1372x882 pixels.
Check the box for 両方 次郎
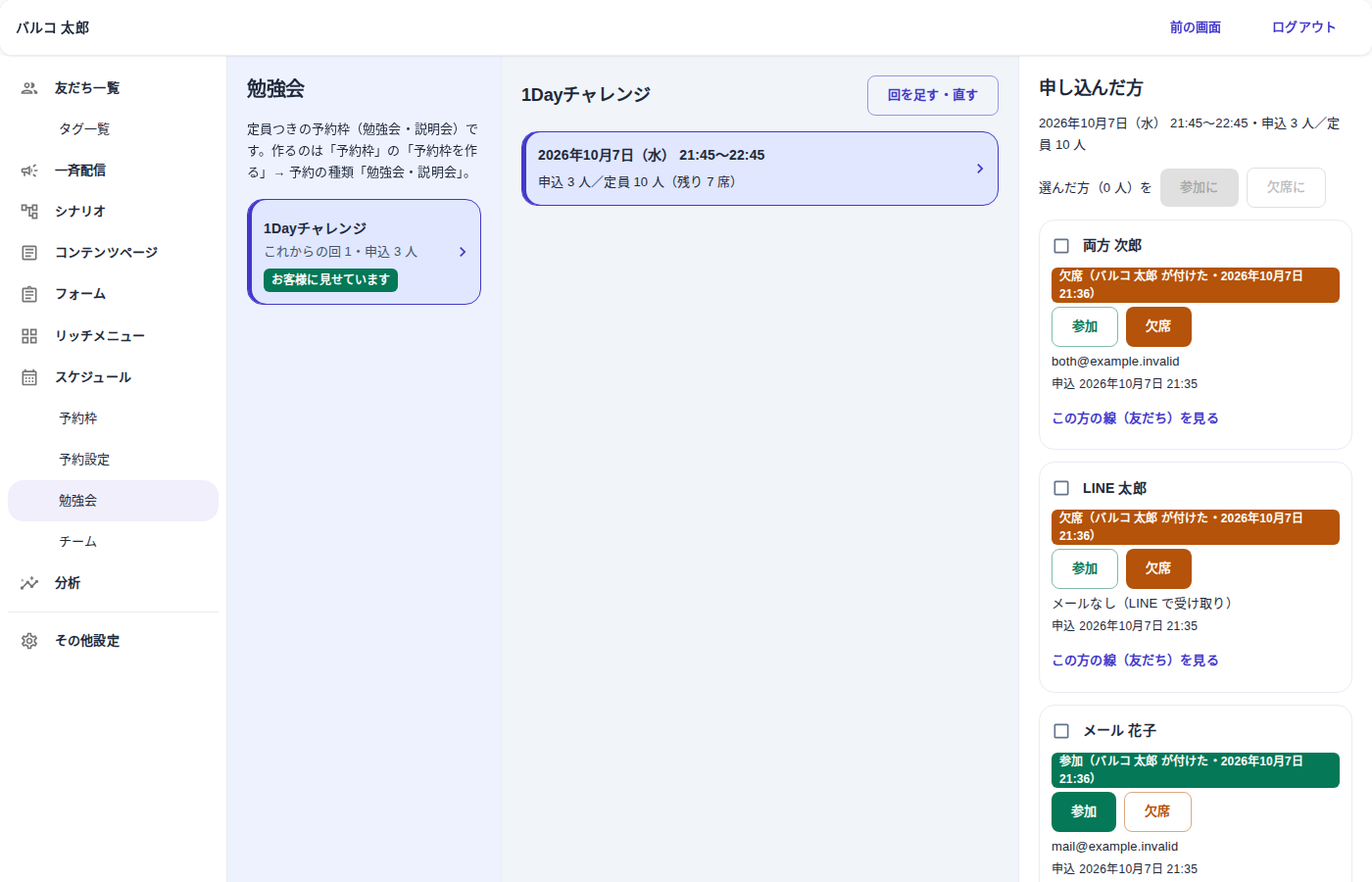[1061, 246]
